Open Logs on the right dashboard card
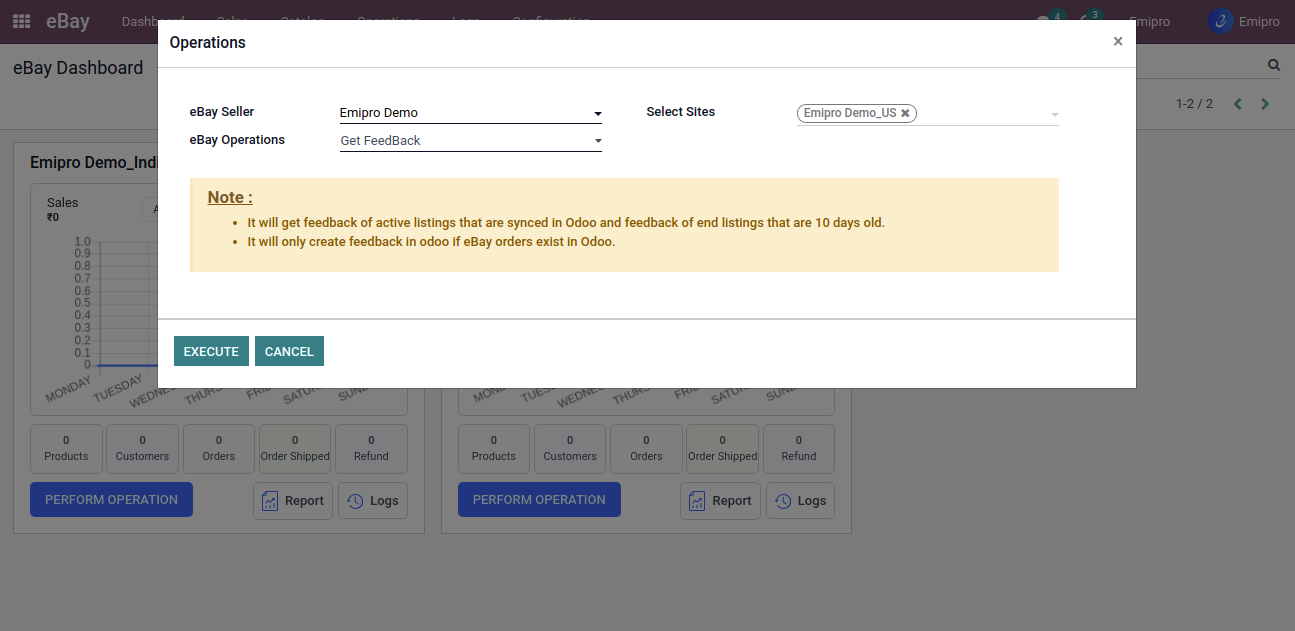The image size is (1295, 631). pyautogui.click(x=800, y=501)
